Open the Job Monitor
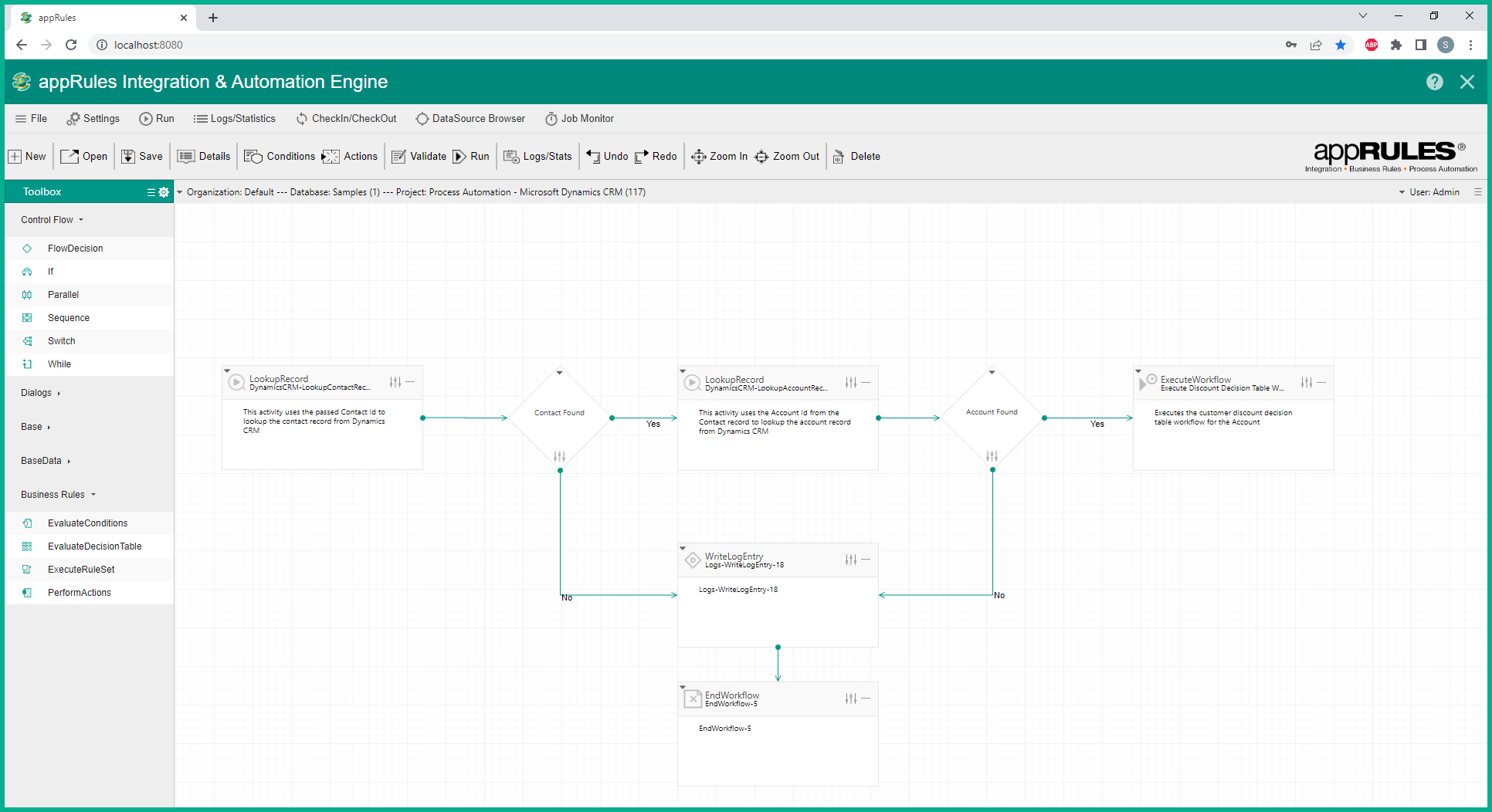Viewport: 1492px width, 812px height. click(580, 118)
